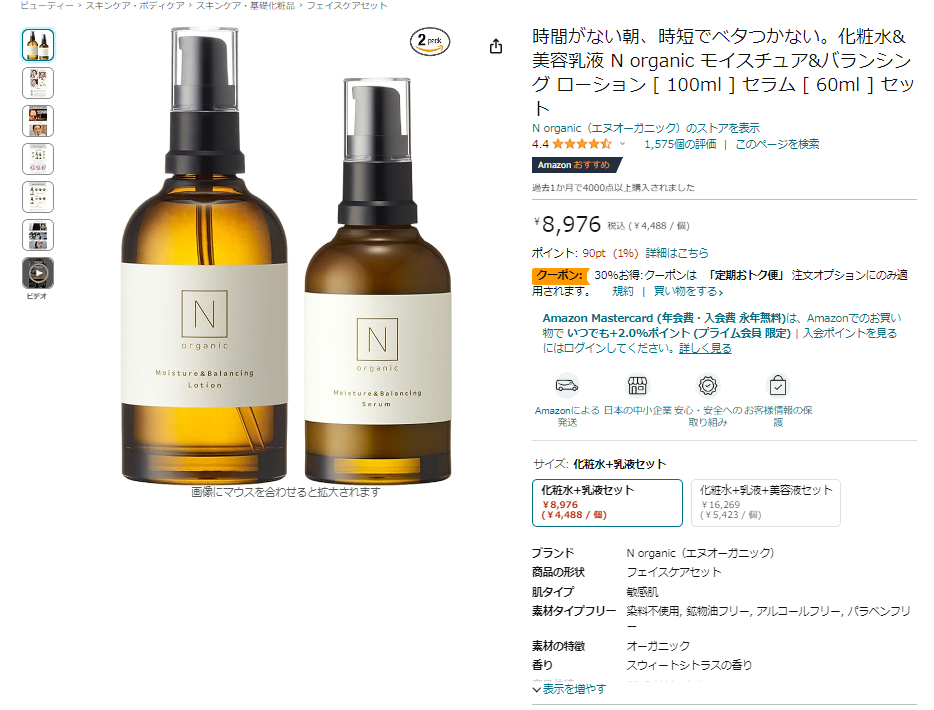
Task: Open フェイスケアセット breadcrumb category
Action: (347, 5)
